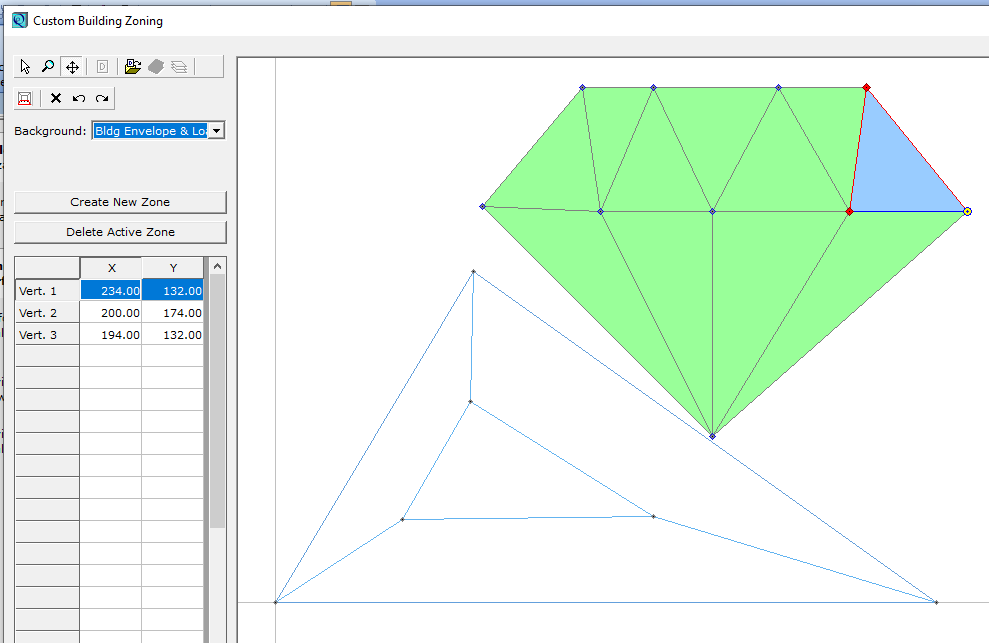This screenshot has width=989, height=643.
Task: Click Create New Zone button
Action: tap(120, 202)
